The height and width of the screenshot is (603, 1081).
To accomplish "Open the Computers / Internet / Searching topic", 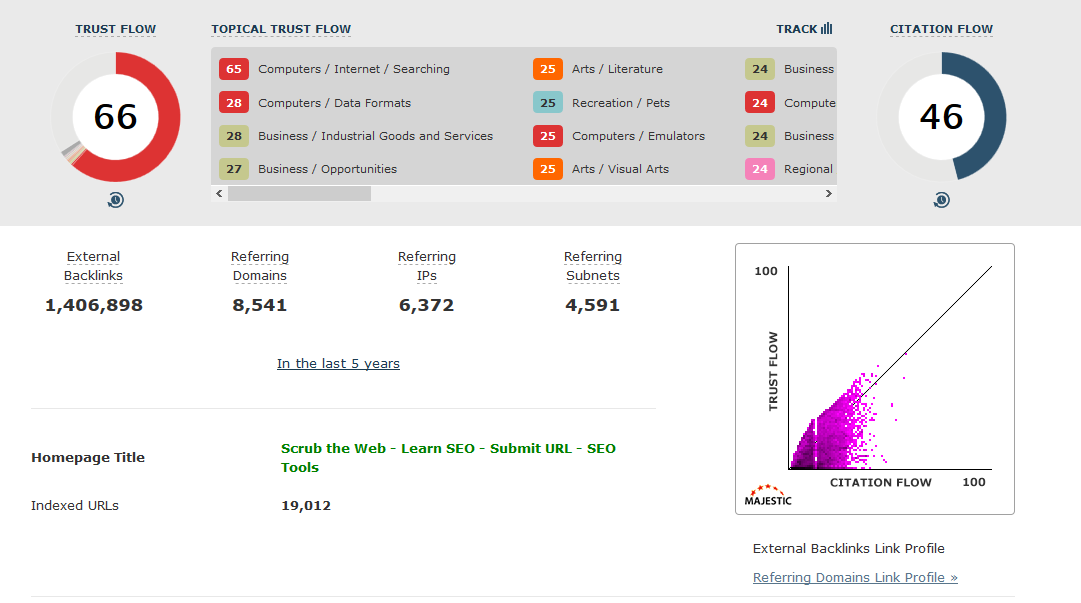I will (354, 69).
